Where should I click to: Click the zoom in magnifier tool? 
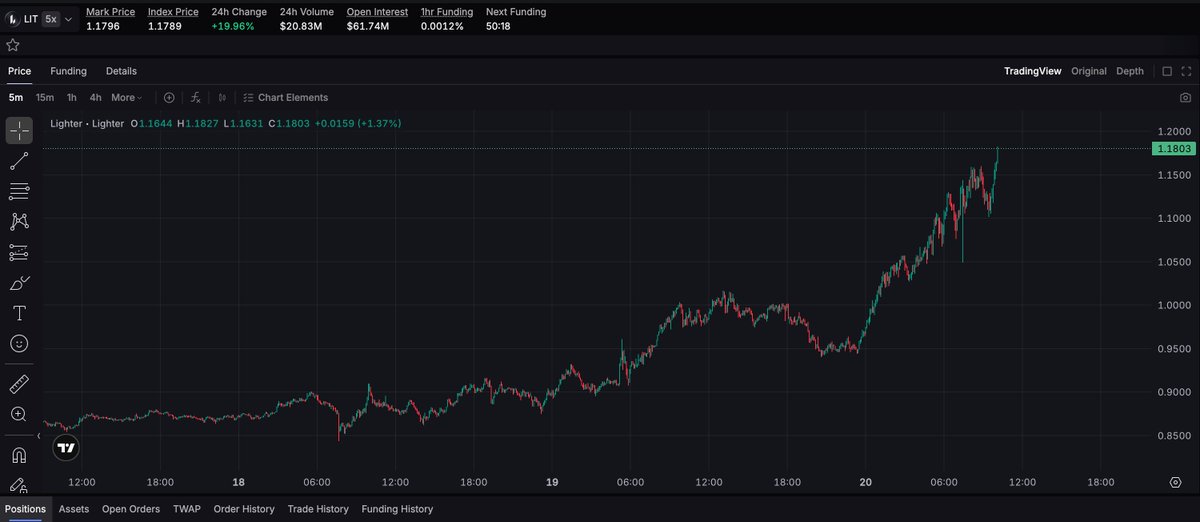pyautogui.click(x=19, y=414)
